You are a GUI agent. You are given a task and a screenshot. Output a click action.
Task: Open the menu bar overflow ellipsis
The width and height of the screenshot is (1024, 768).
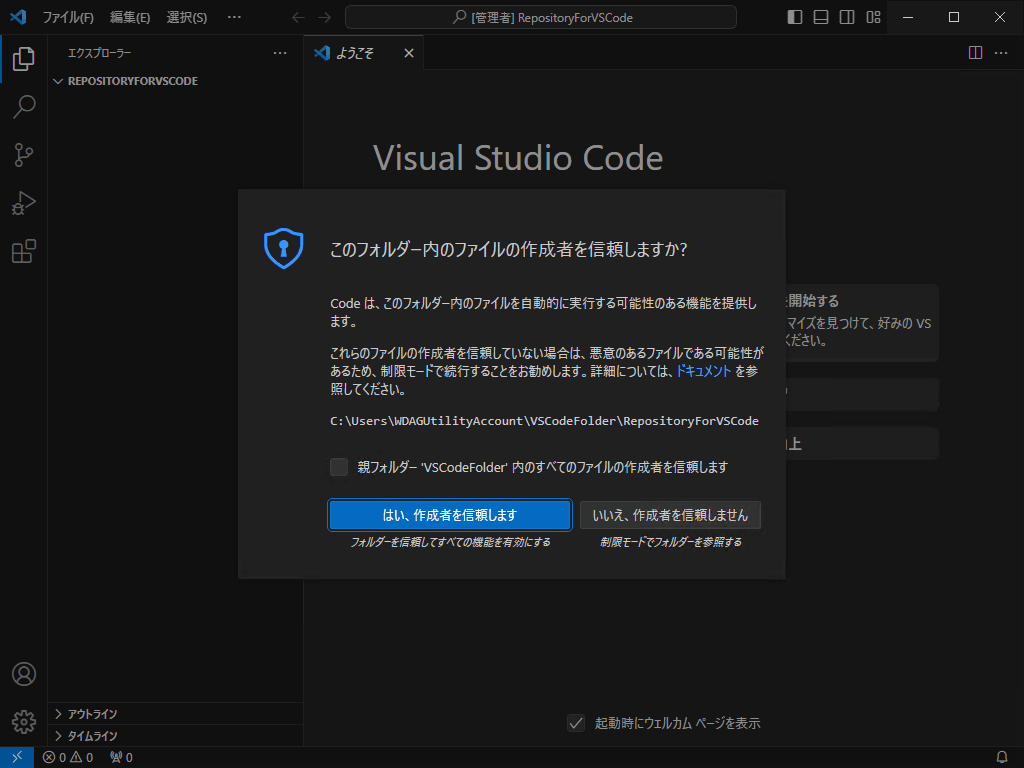tap(234, 18)
